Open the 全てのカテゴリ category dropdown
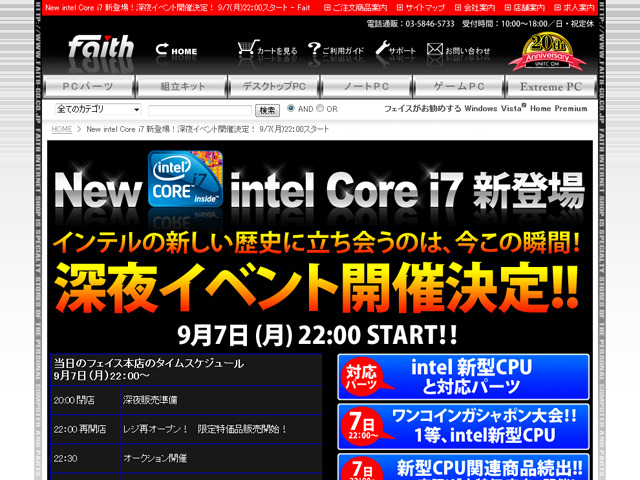The image size is (640, 480). 98,109
